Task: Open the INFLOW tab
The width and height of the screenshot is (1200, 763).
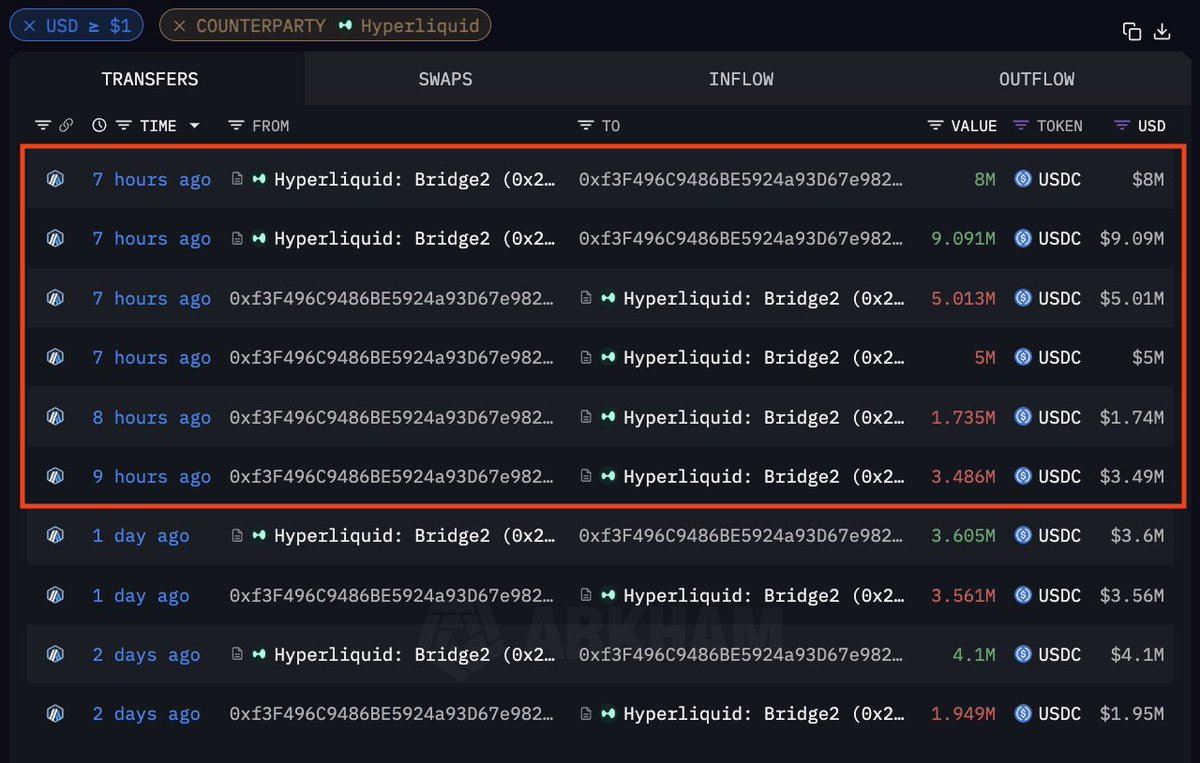Action: point(741,79)
